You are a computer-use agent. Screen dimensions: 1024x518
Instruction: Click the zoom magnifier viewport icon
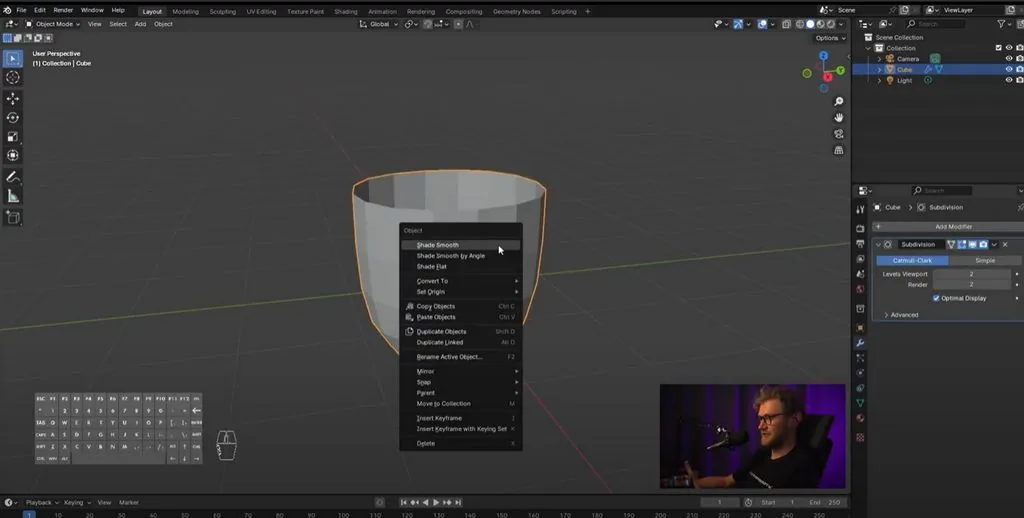(x=839, y=102)
